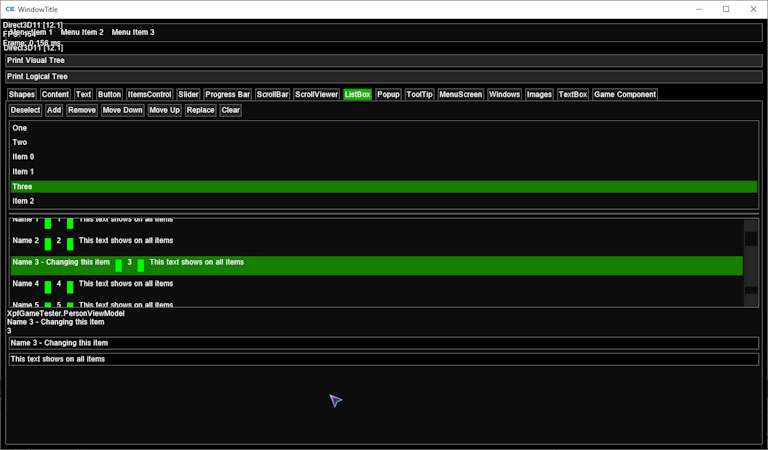Switch to the Shapes tab
This screenshot has height=450, width=768.
tap(22, 95)
